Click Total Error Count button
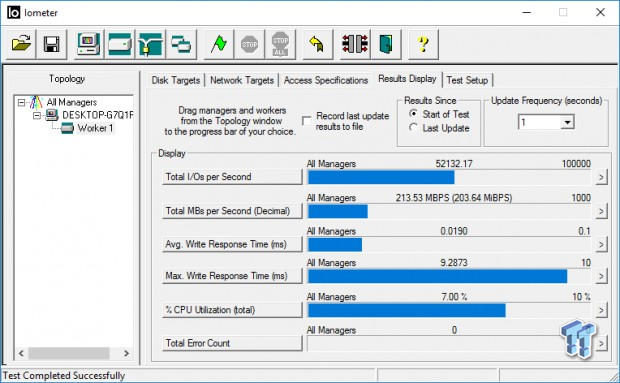 tap(232, 343)
